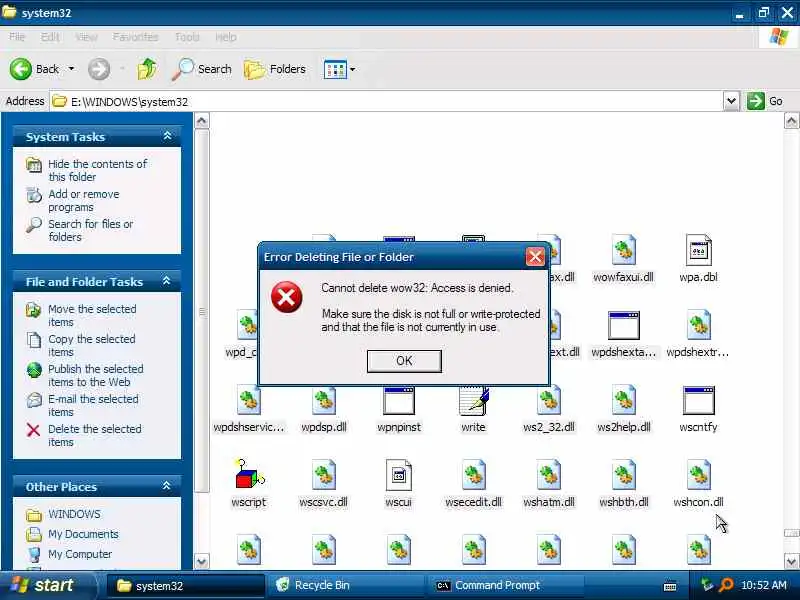Close the Error Deleting File dialog
This screenshot has height=600, width=800.
(x=535, y=257)
